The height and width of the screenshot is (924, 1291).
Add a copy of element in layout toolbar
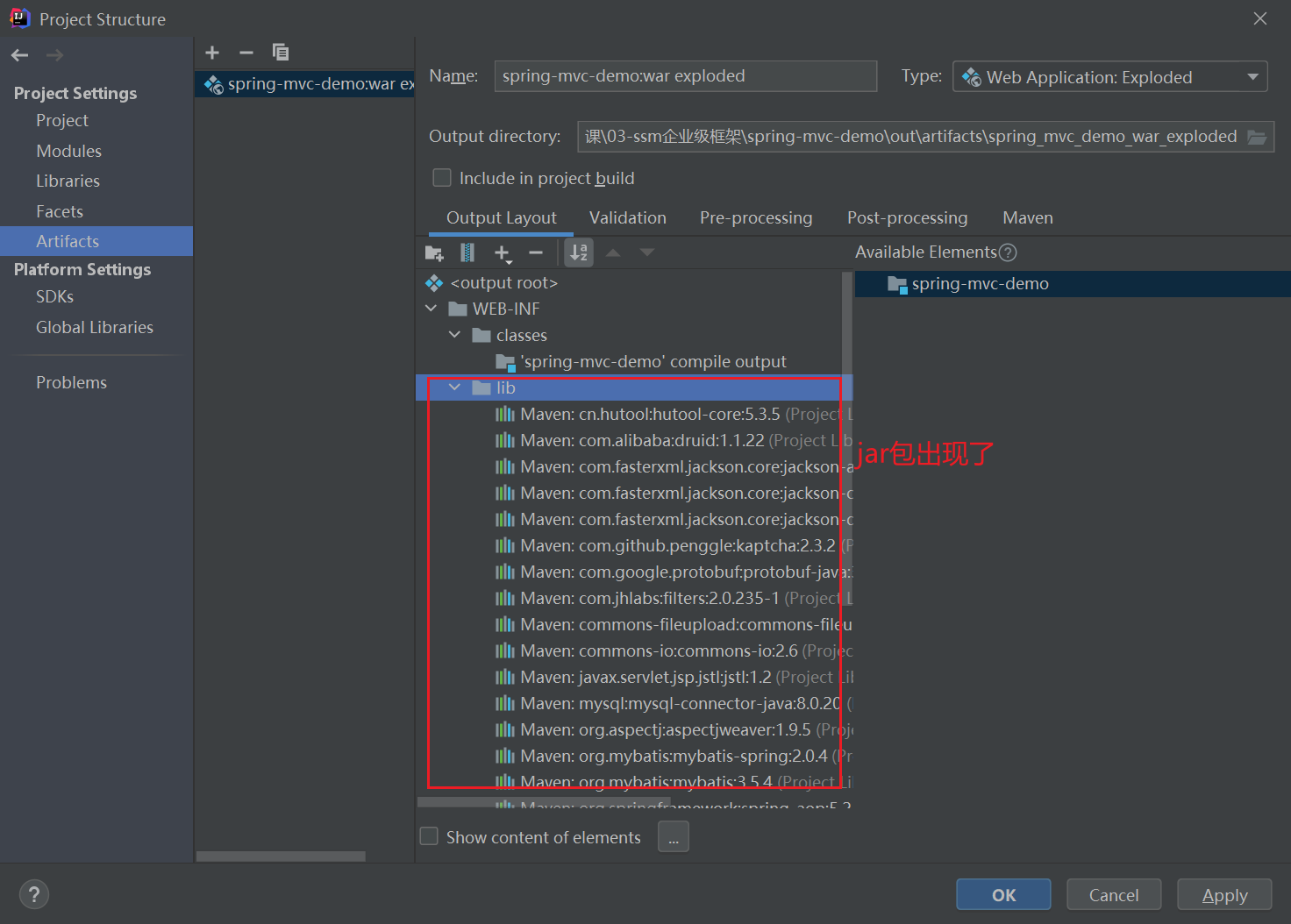[502, 253]
